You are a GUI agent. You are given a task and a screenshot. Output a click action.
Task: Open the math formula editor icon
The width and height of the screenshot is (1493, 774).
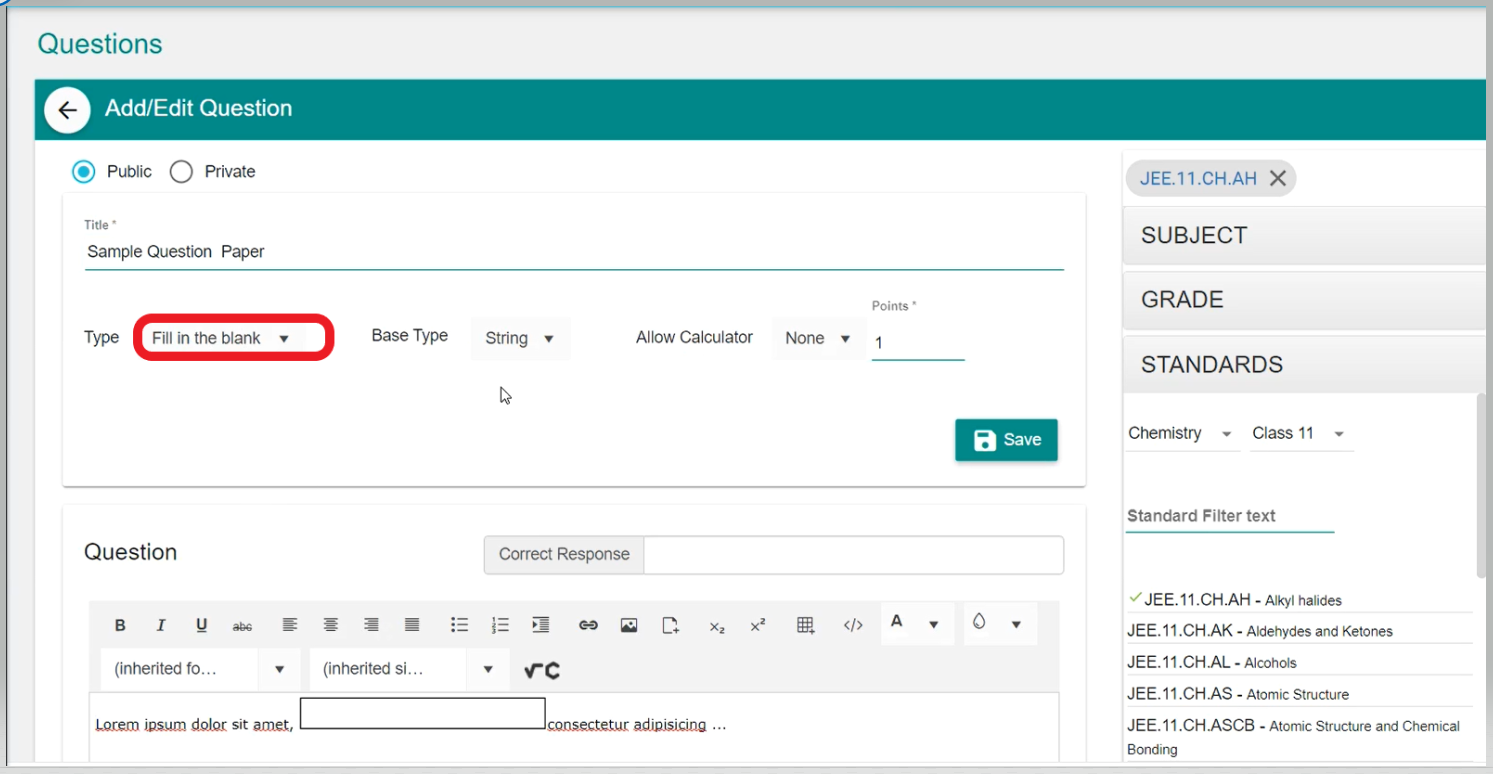click(x=542, y=670)
